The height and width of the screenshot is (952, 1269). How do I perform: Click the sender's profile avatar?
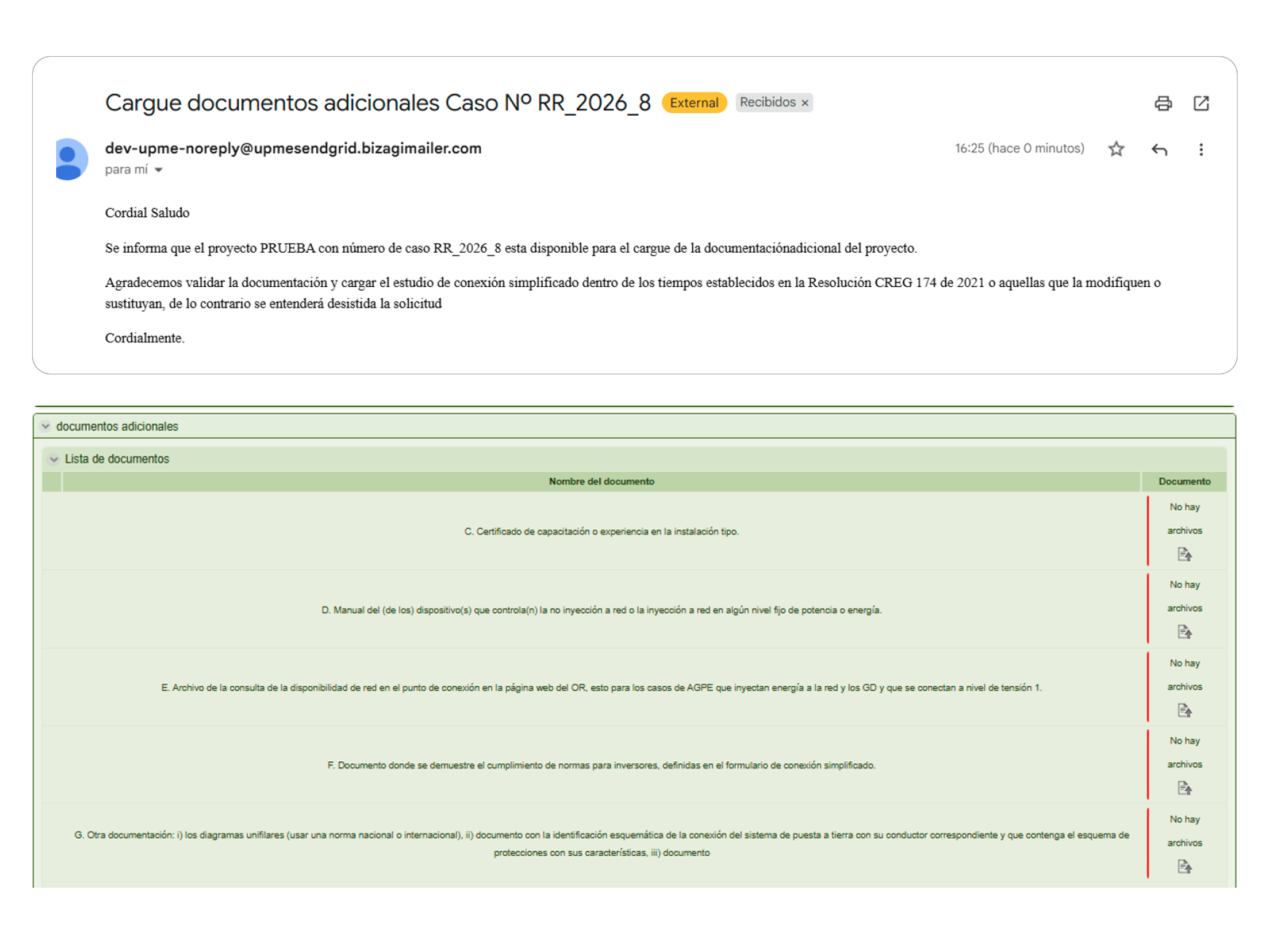pyautogui.click(x=71, y=159)
